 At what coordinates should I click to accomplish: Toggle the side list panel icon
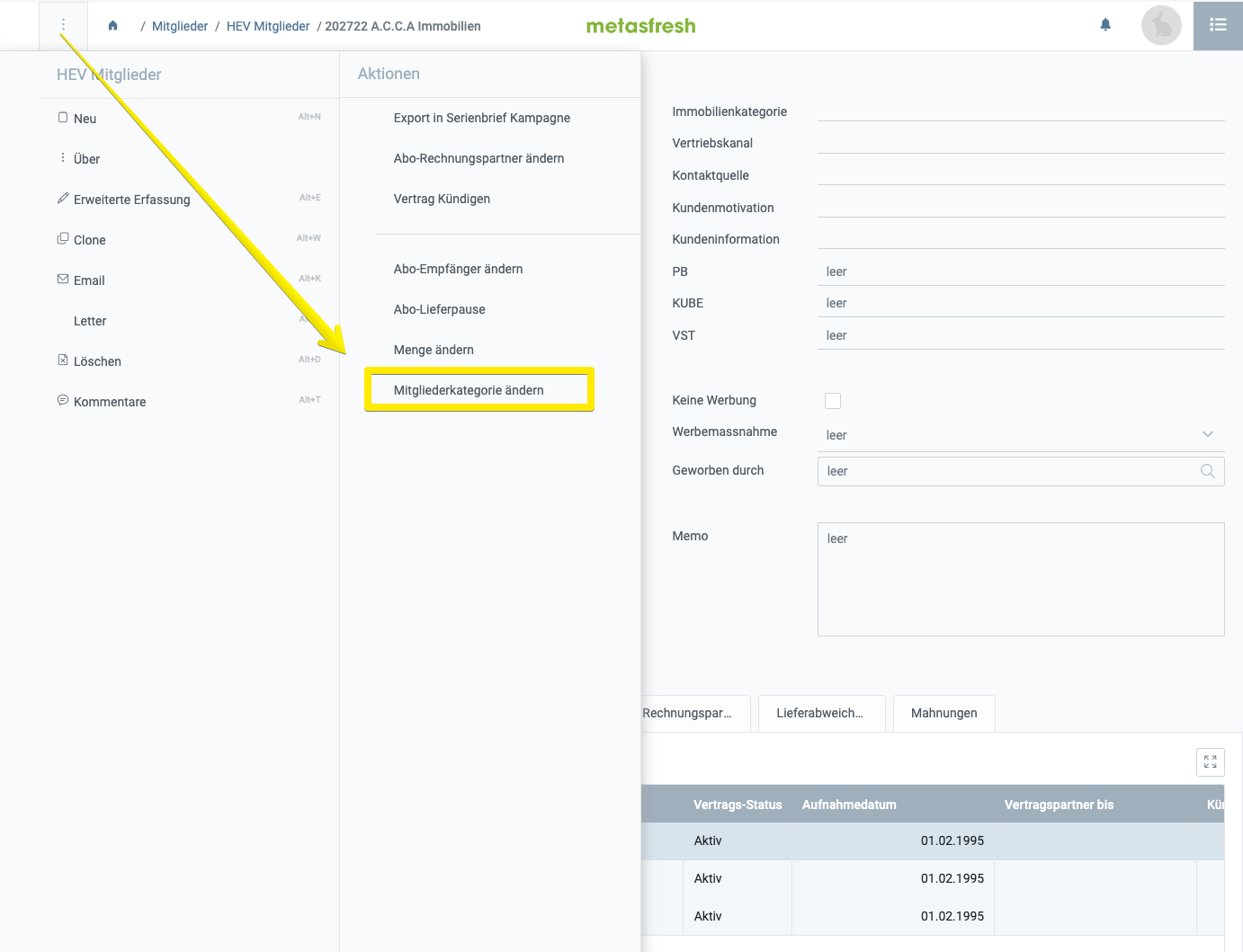(x=1218, y=25)
